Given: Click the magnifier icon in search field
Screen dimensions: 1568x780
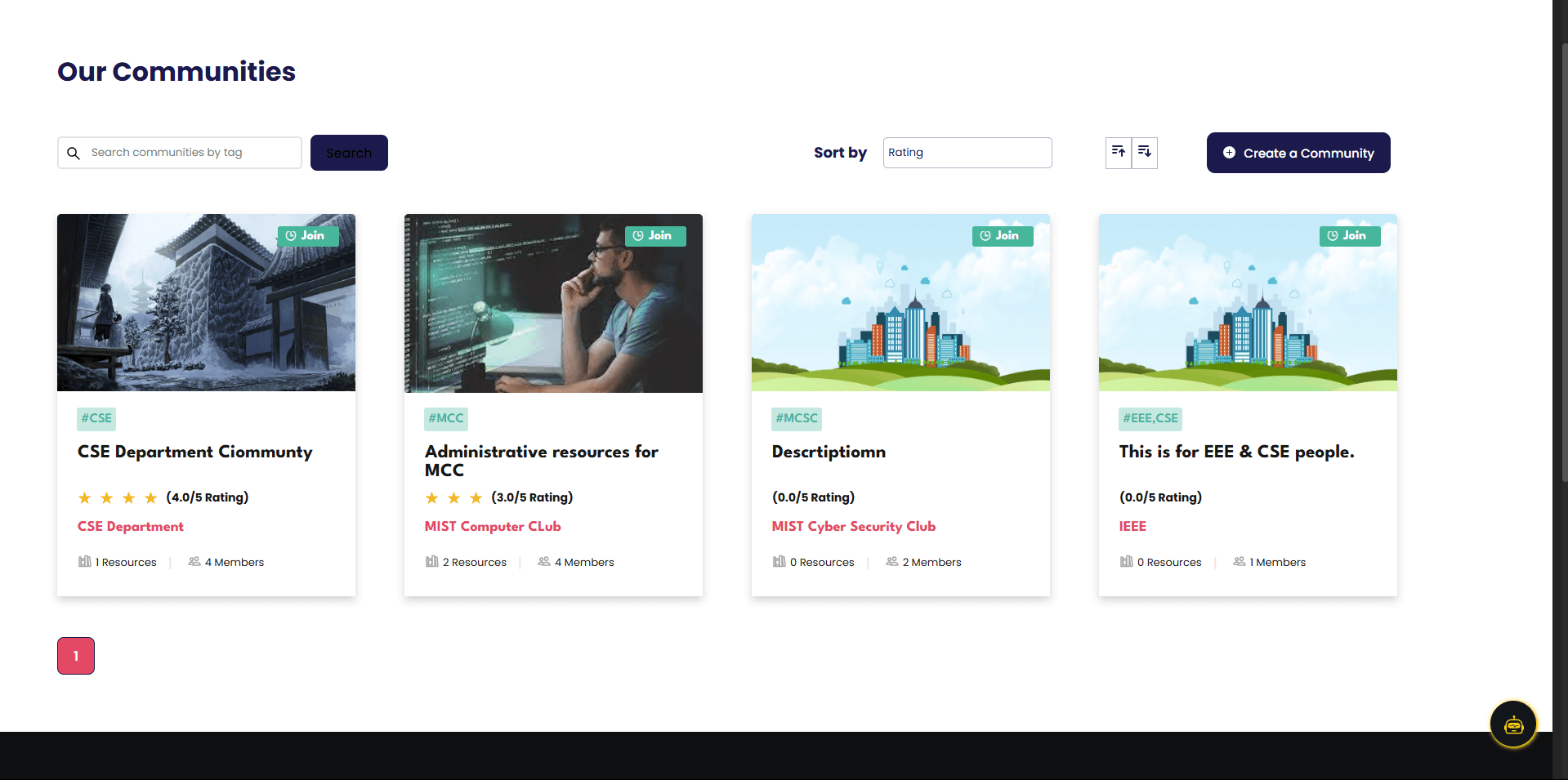Looking at the screenshot, I should (74, 153).
